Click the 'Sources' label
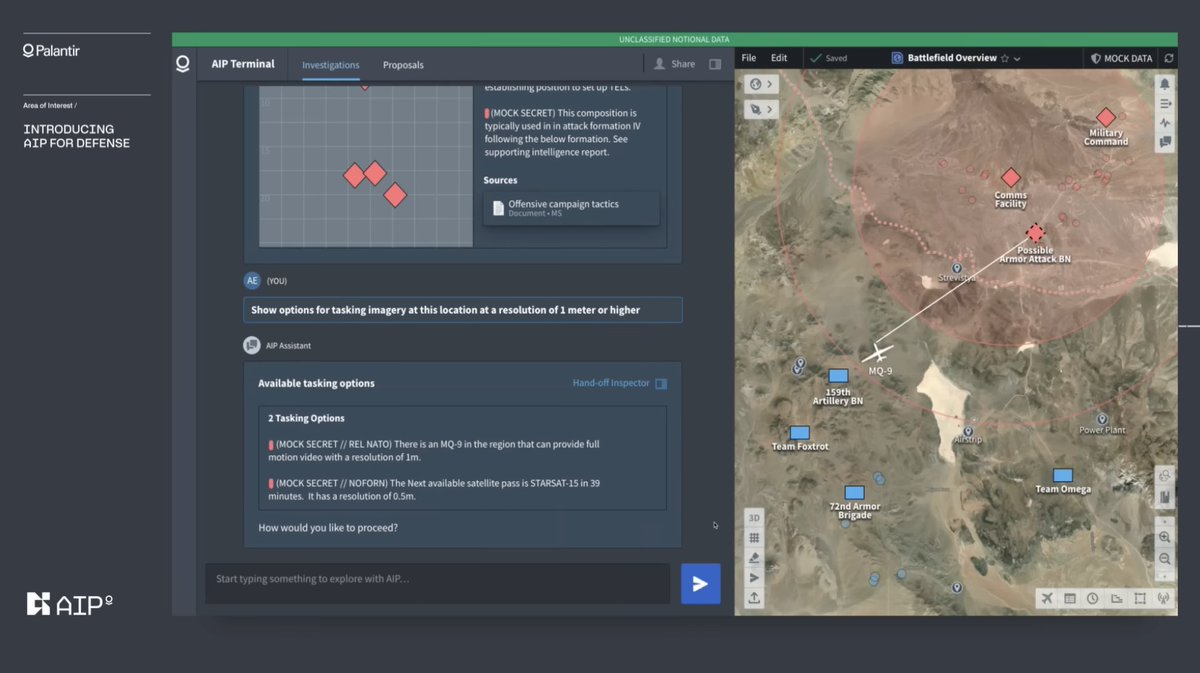Screen dimensions: 1200x673 click(500, 180)
